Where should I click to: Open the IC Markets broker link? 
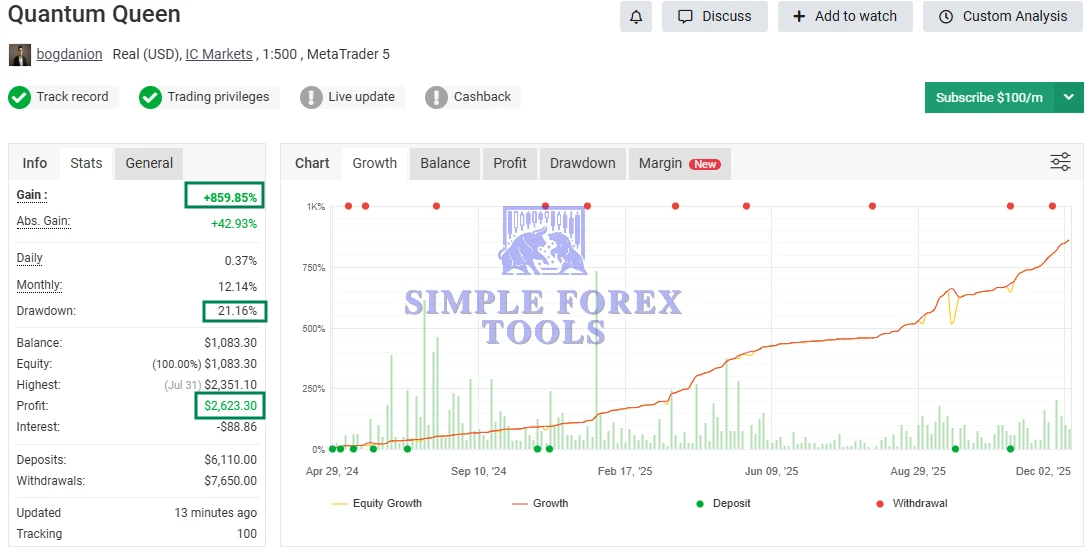[219, 54]
